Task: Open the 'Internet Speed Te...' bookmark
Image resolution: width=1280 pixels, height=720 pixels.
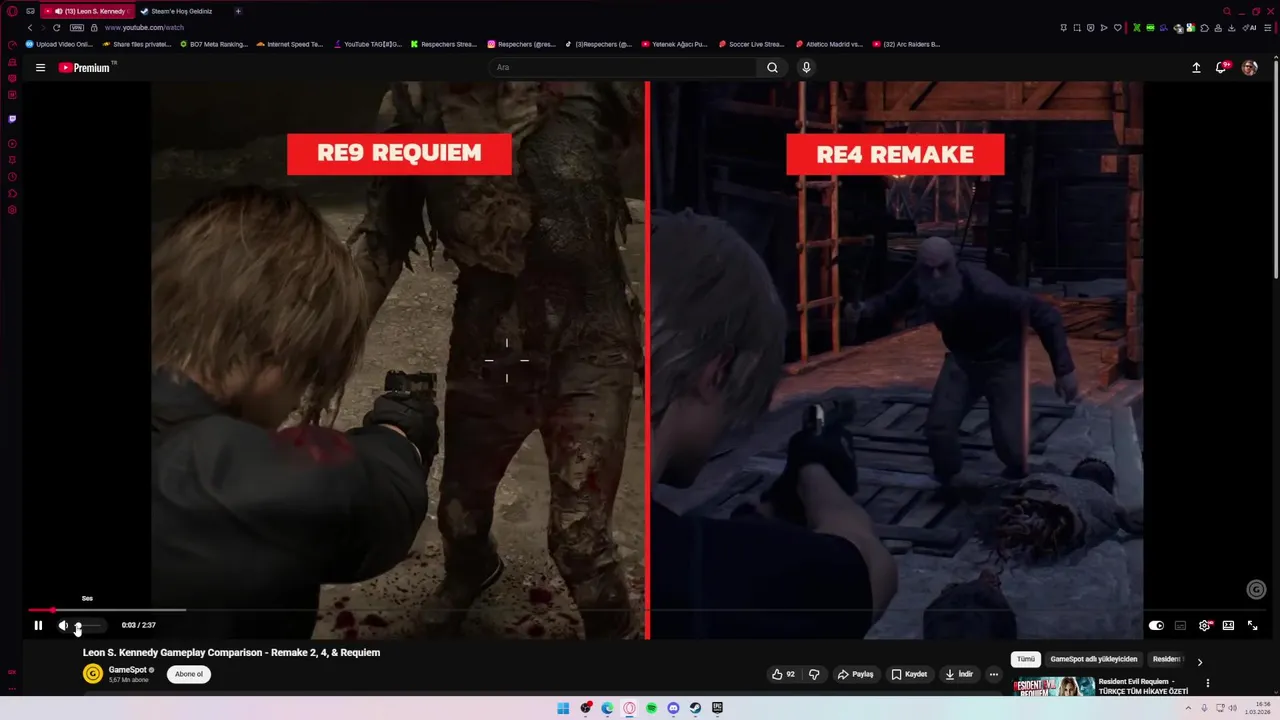Action: (290, 44)
